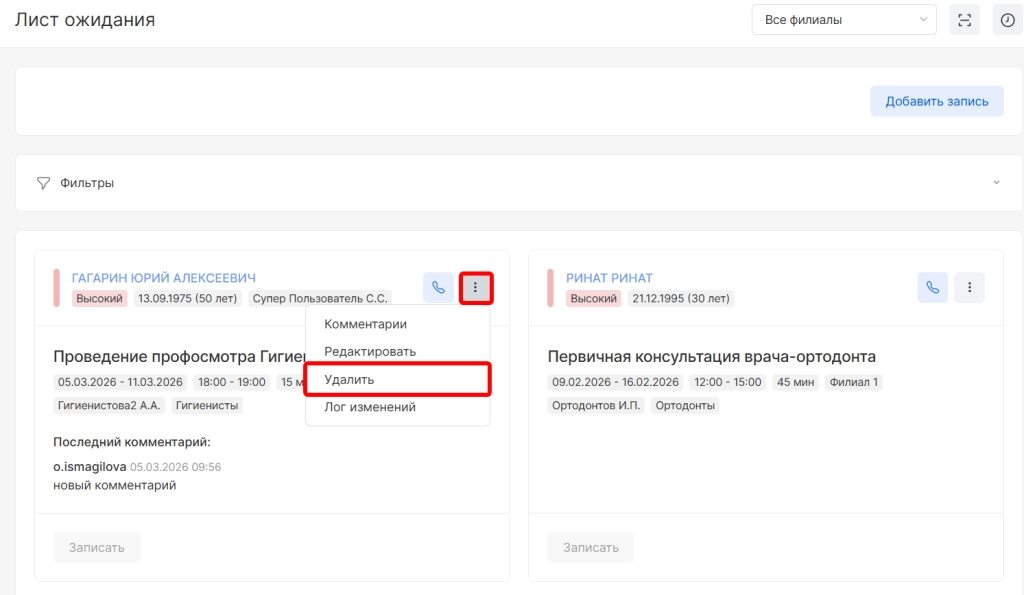
Task: Open Лог изменений from the context menu
Action: tap(370, 407)
